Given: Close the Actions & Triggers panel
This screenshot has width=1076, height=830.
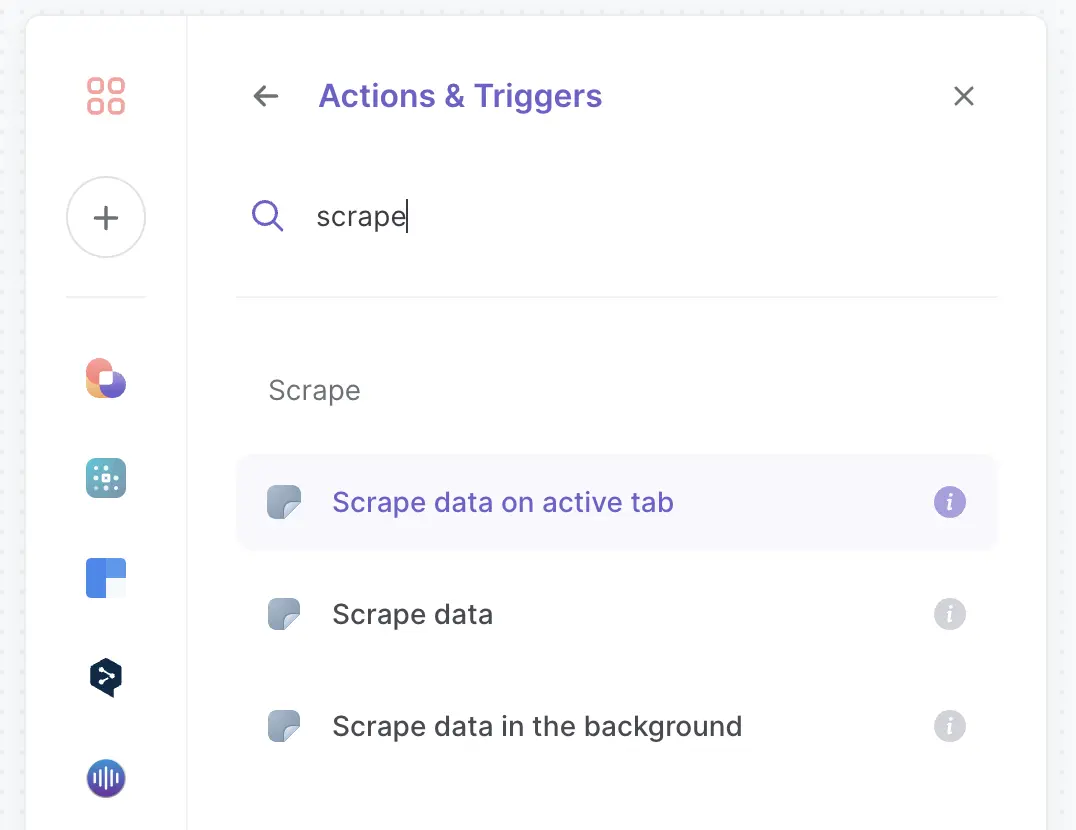Looking at the screenshot, I should click(963, 96).
